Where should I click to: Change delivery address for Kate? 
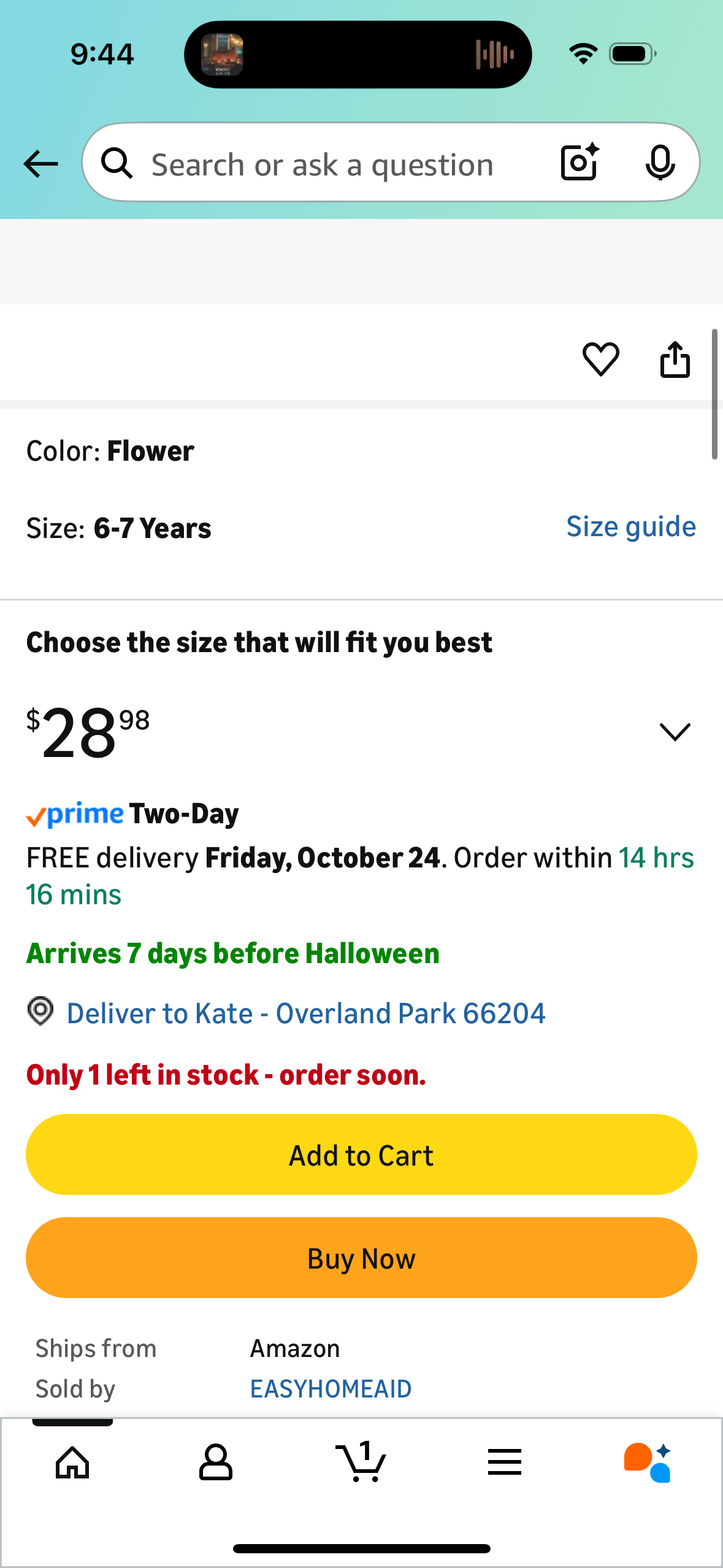point(305,1013)
